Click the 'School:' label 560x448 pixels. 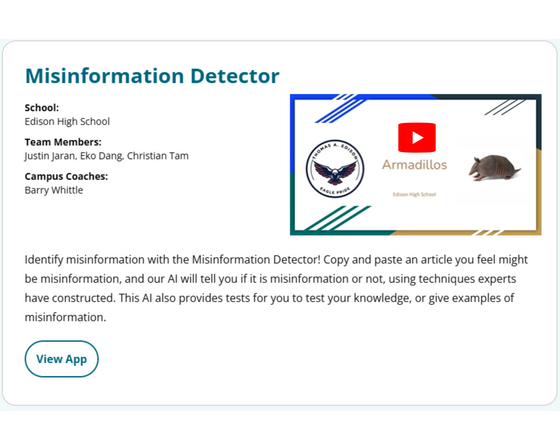pyautogui.click(x=42, y=108)
